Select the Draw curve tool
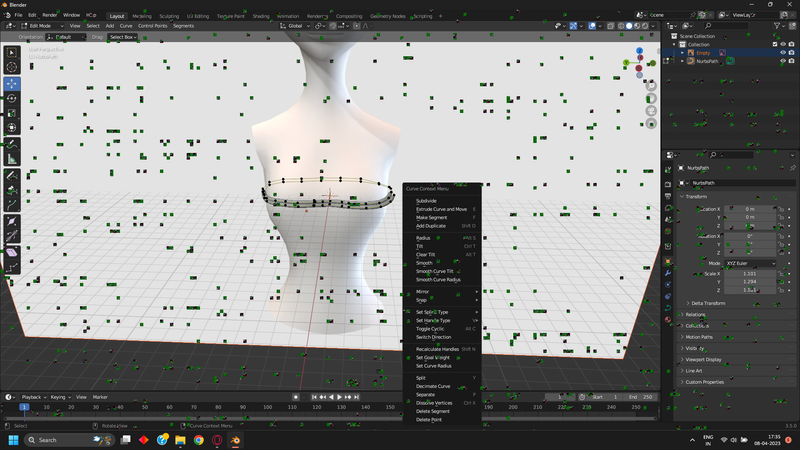 [12, 176]
